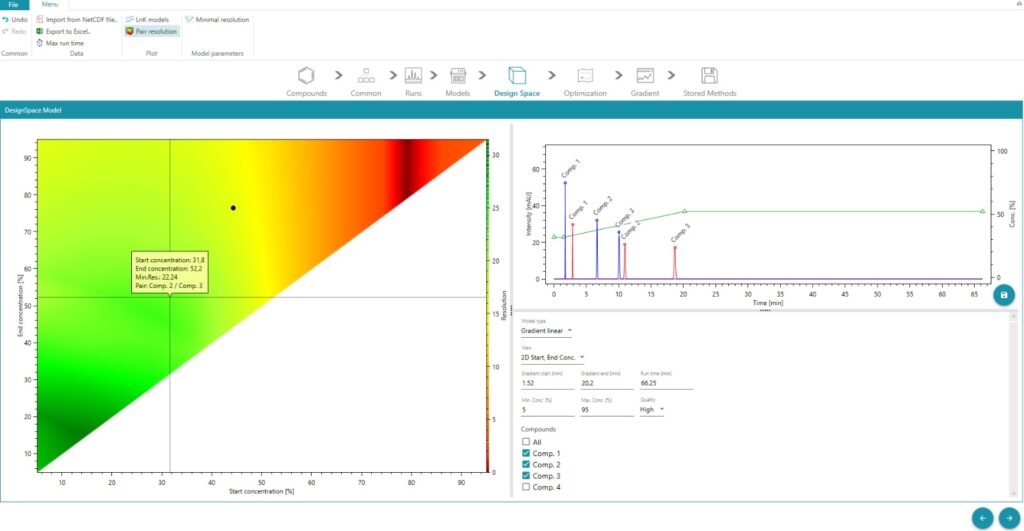Uncheck the Comp. 2 checkbox
The height and width of the screenshot is (531, 1024).
coord(526,465)
